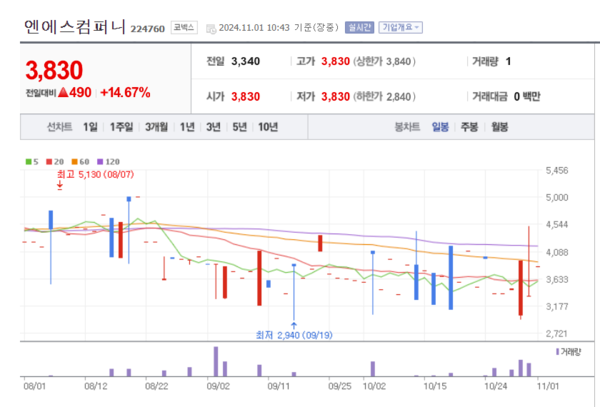Click the 10/02 volume bar
The height and width of the screenshot is (407, 600).
pyautogui.click(x=373, y=369)
